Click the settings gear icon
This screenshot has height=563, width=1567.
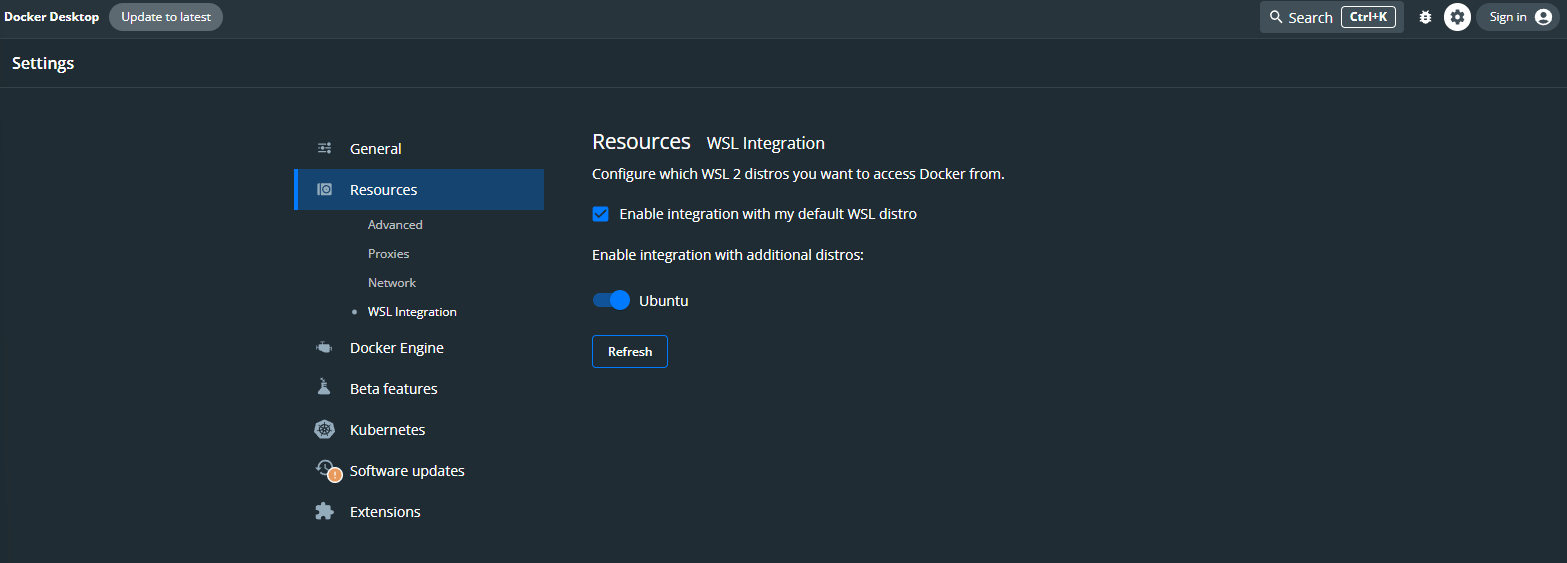click(x=1457, y=17)
